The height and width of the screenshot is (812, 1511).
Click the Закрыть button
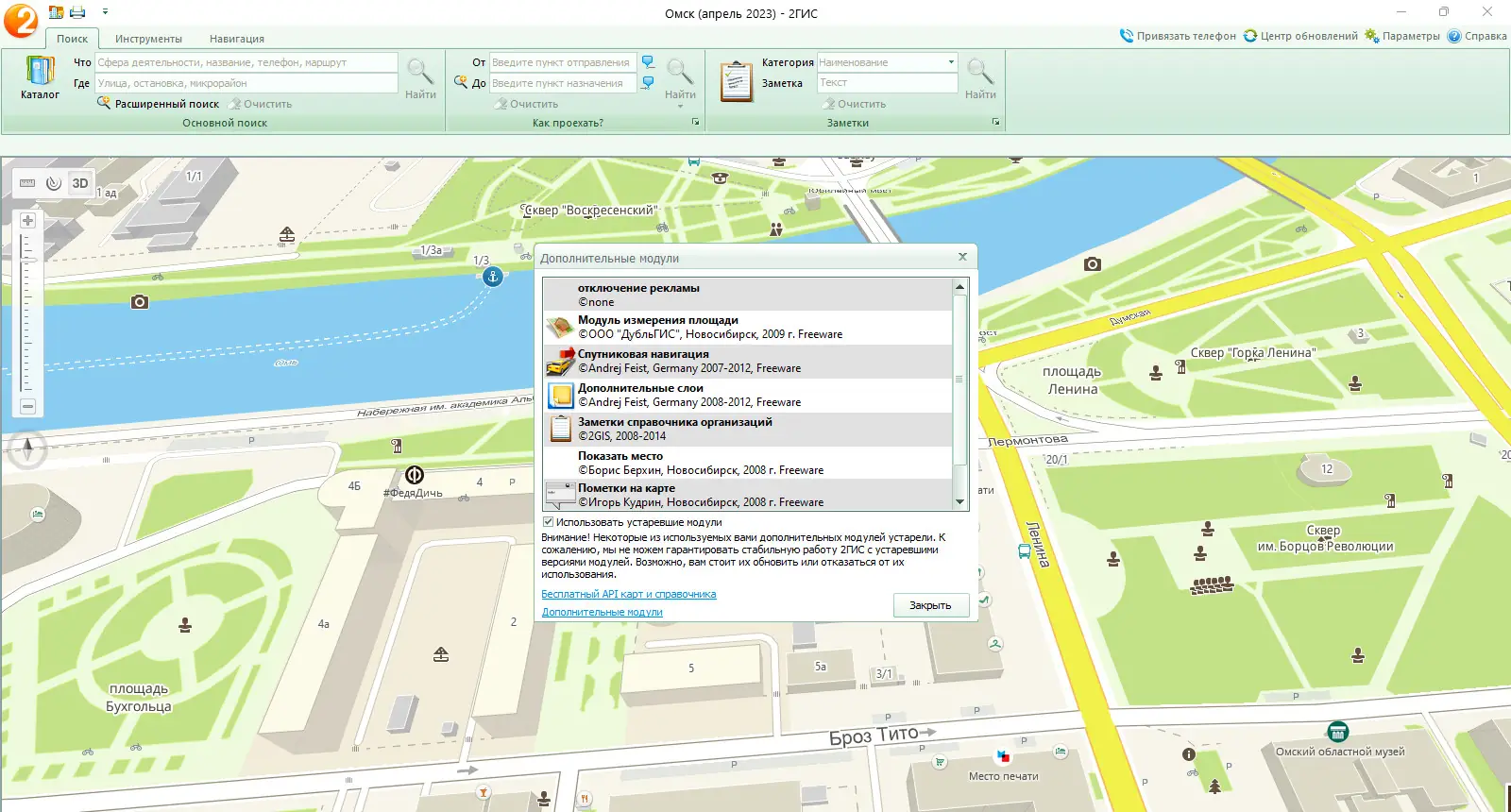(931, 605)
